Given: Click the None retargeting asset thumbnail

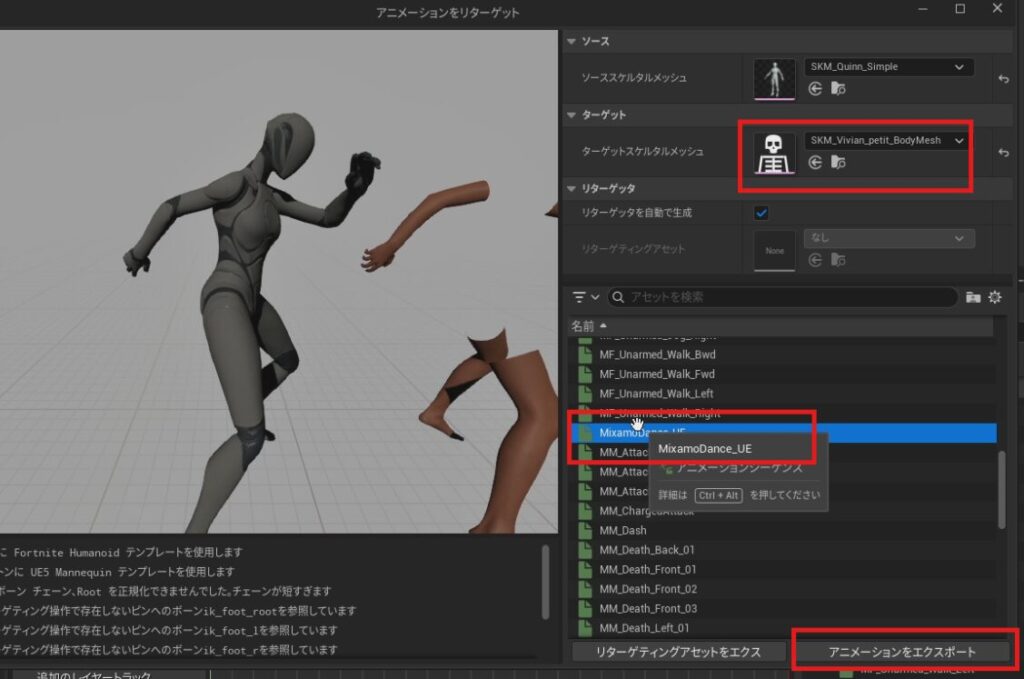Looking at the screenshot, I should pyautogui.click(x=775, y=251).
